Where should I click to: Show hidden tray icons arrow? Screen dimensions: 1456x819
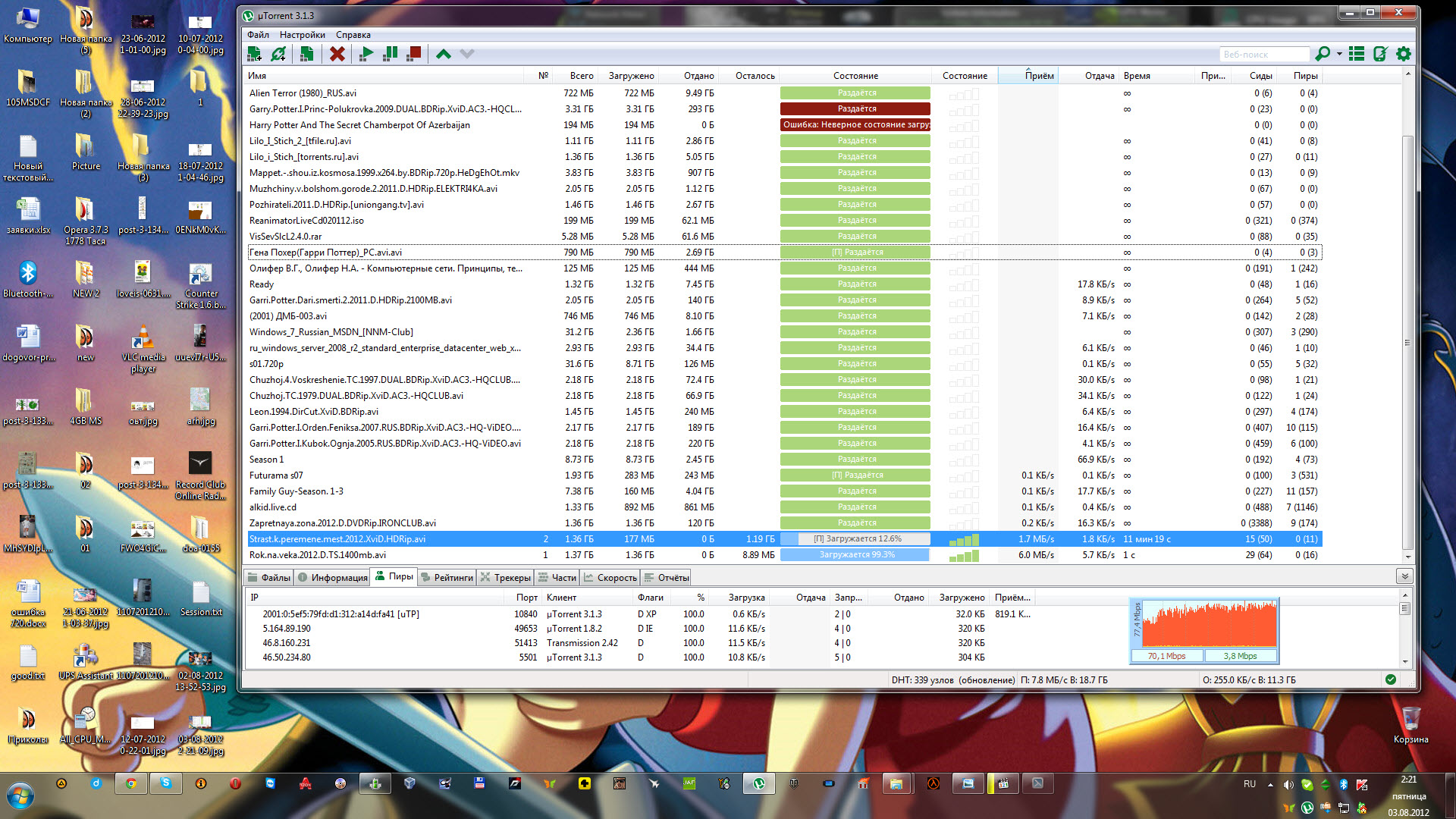pyautogui.click(x=1270, y=784)
